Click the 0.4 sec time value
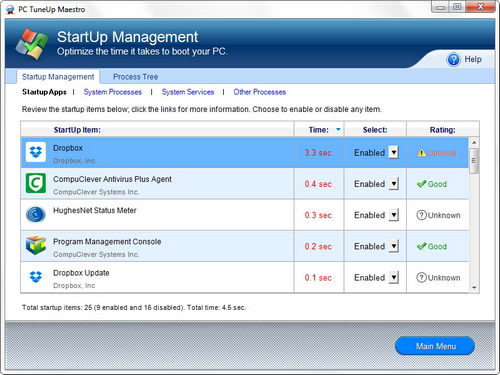The height and width of the screenshot is (375, 500). tap(318, 184)
